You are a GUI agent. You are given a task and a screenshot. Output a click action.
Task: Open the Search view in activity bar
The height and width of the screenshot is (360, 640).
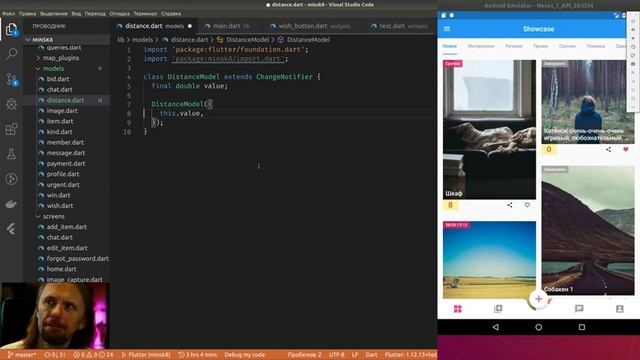[x=11, y=53]
